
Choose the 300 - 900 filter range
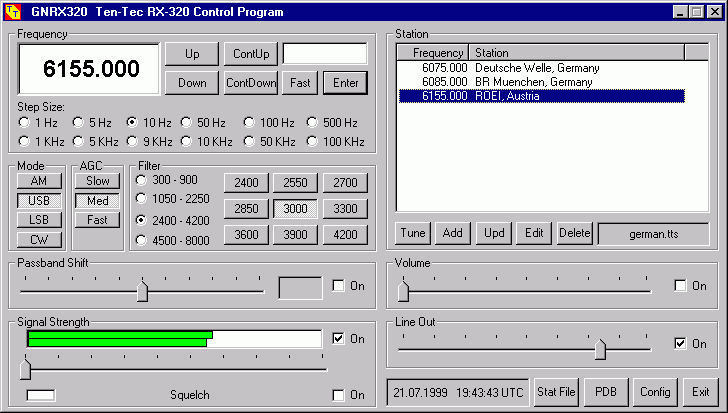167,180
